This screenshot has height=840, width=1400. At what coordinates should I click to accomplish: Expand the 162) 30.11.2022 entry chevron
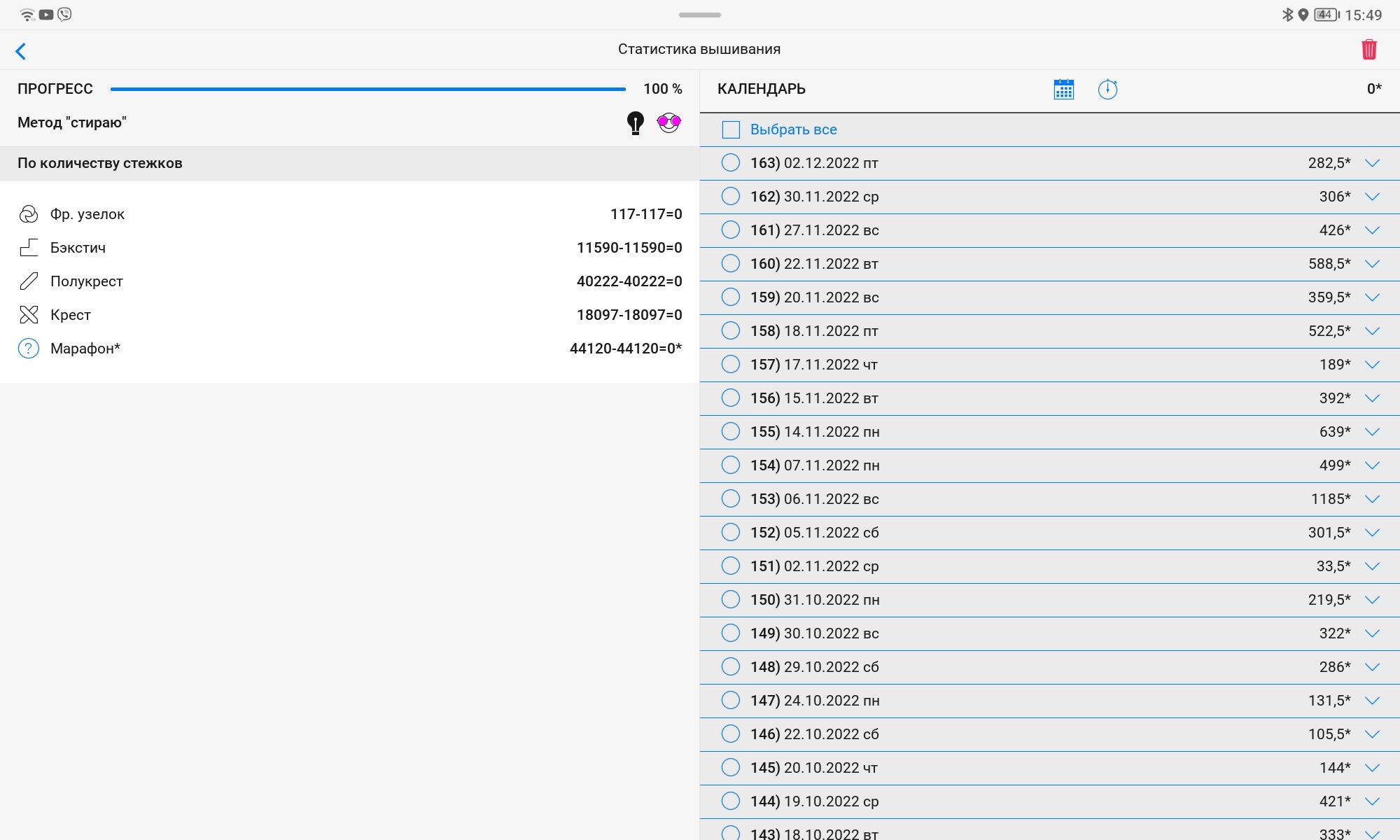click(1372, 197)
